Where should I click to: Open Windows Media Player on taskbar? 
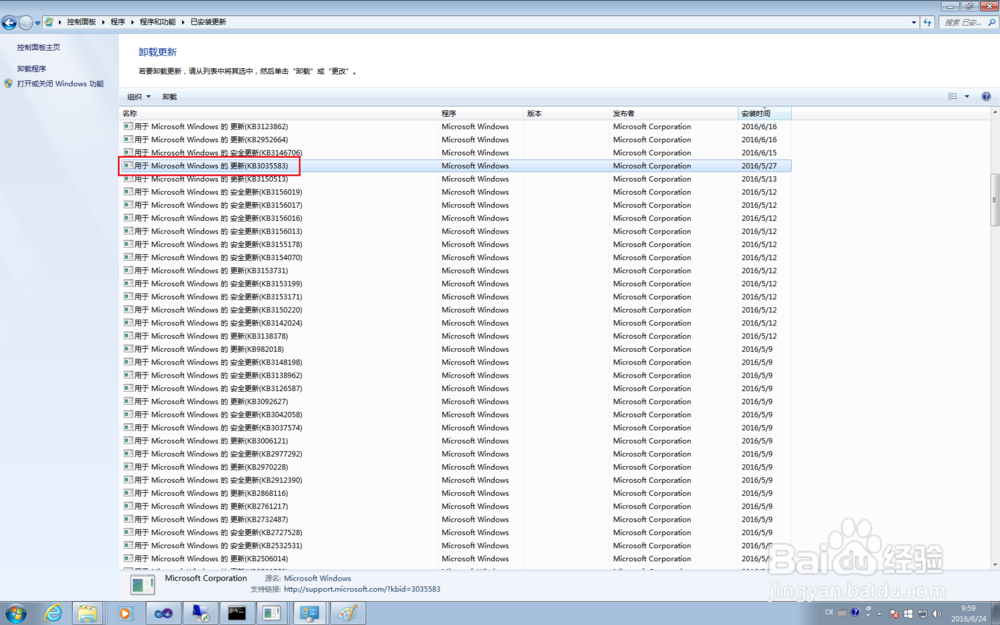(x=125, y=614)
